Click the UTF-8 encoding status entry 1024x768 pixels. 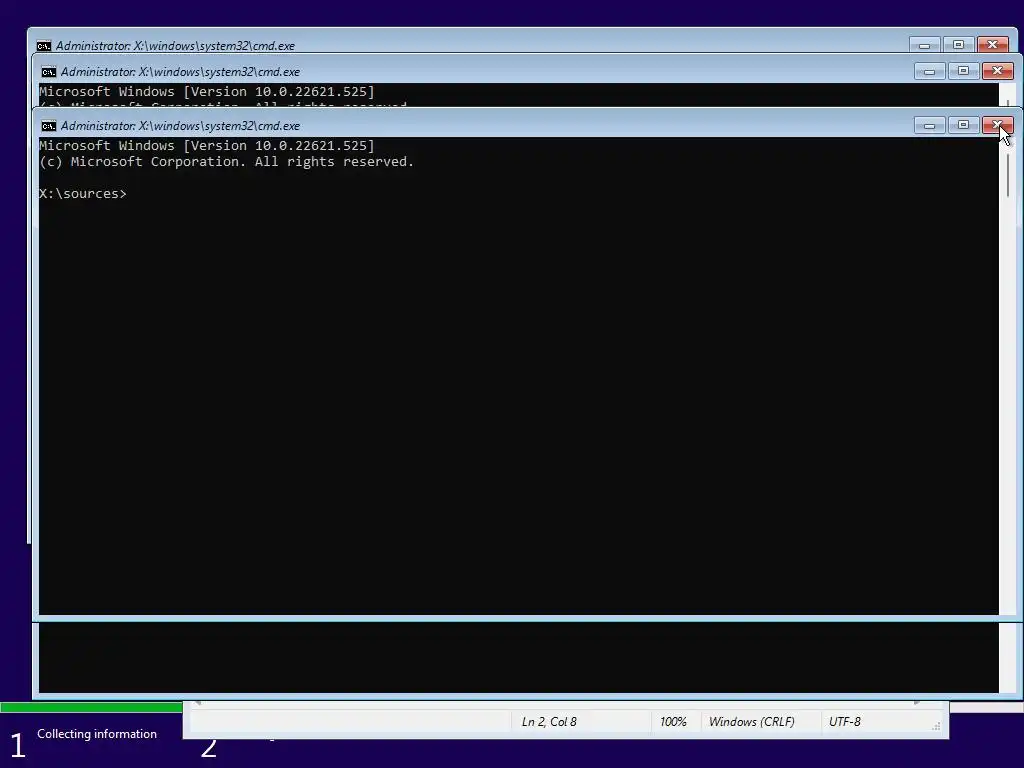click(x=844, y=722)
